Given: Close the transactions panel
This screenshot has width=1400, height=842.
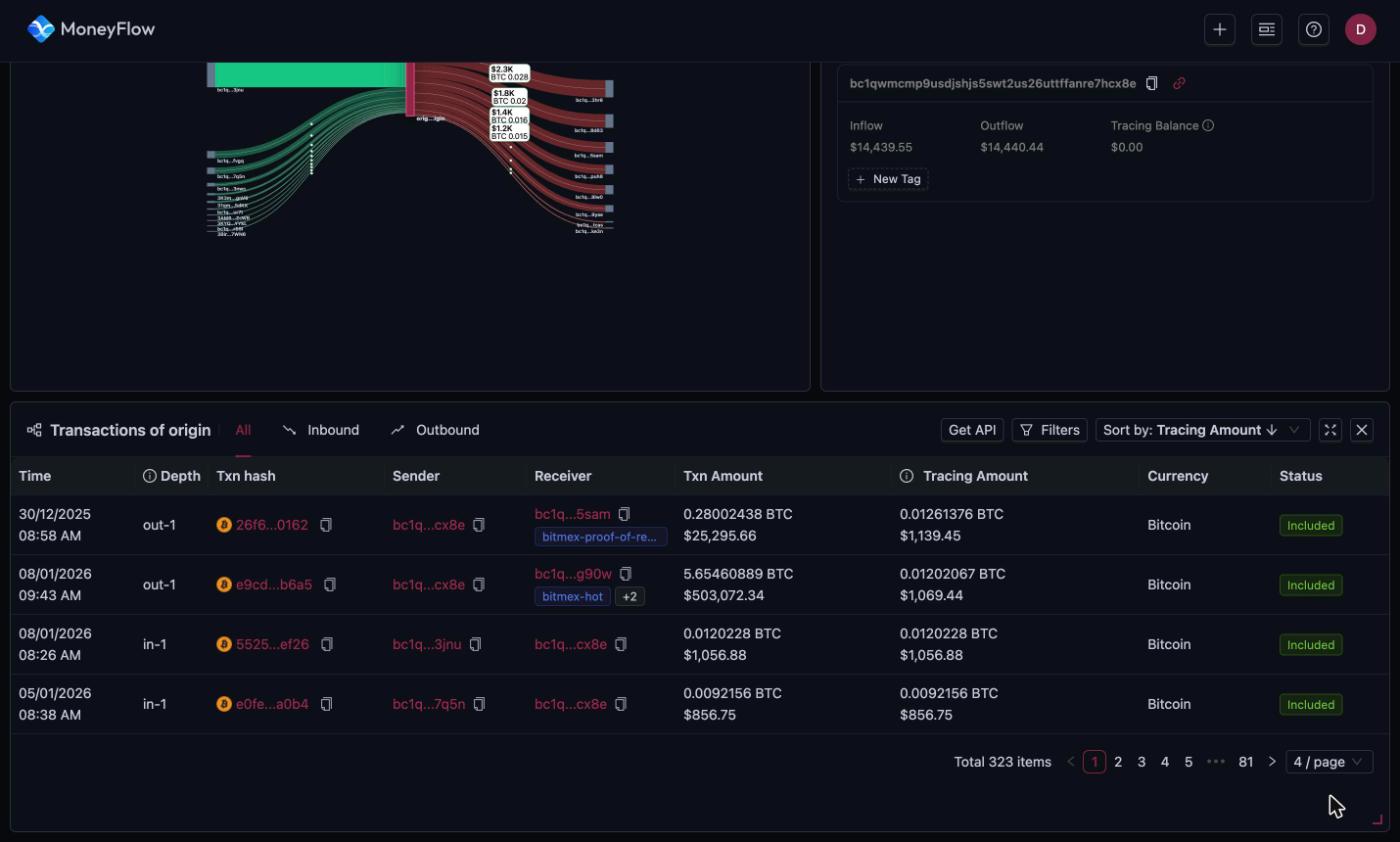Looking at the screenshot, I should pyautogui.click(x=1362, y=430).
